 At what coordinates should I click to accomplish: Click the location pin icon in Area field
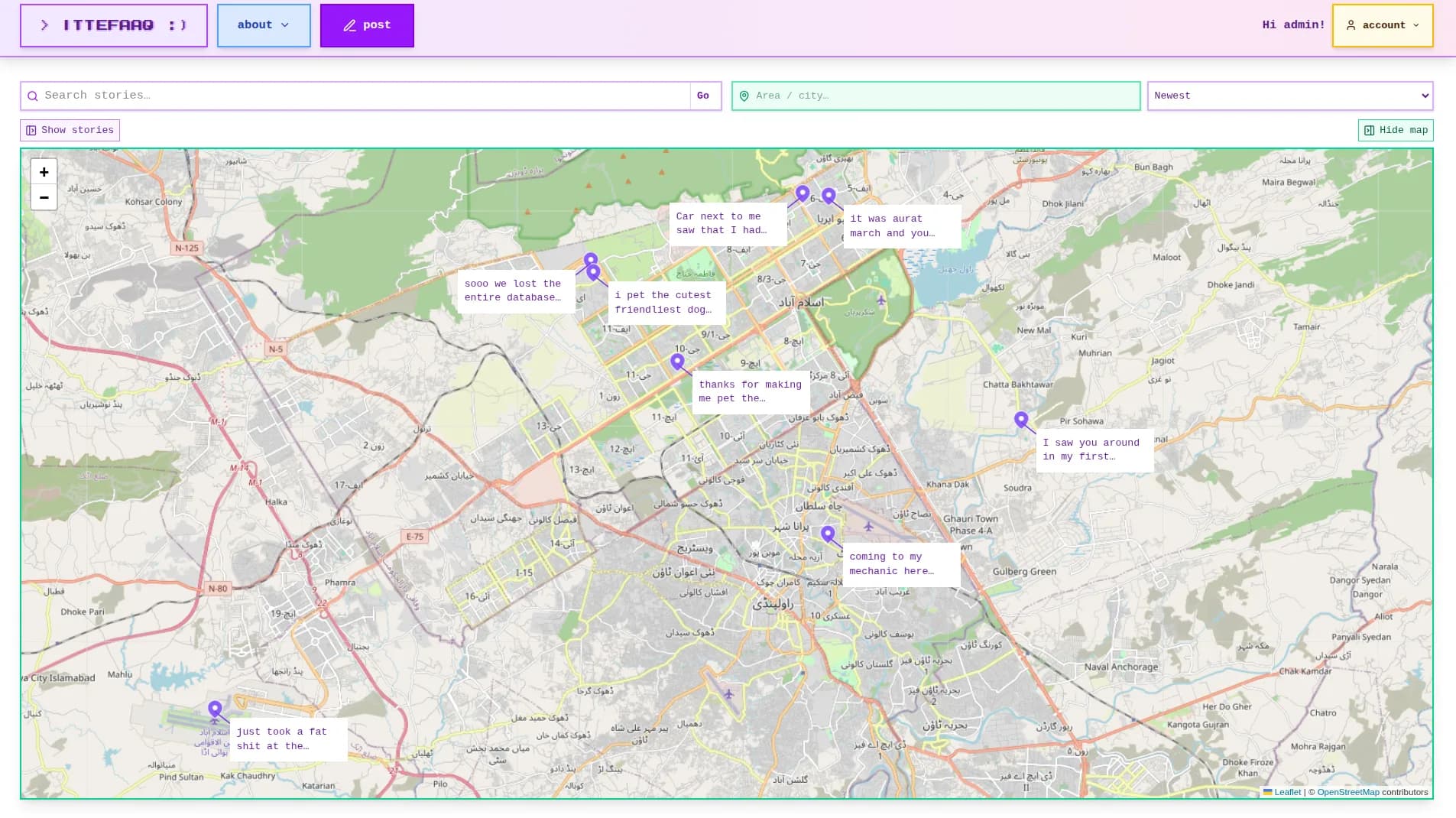(x=744, y=96)
